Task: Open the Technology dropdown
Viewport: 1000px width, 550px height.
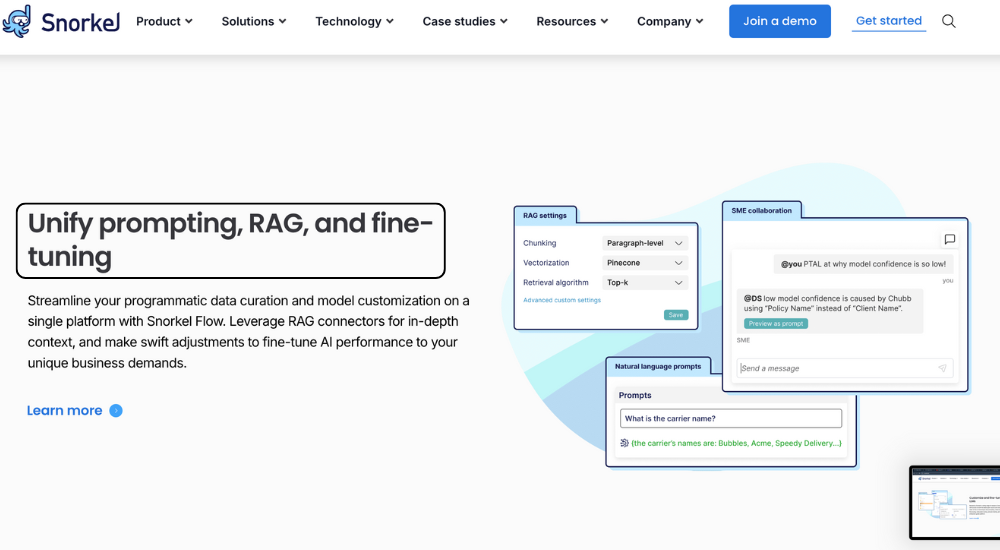Action: click(x=355, y=21)
